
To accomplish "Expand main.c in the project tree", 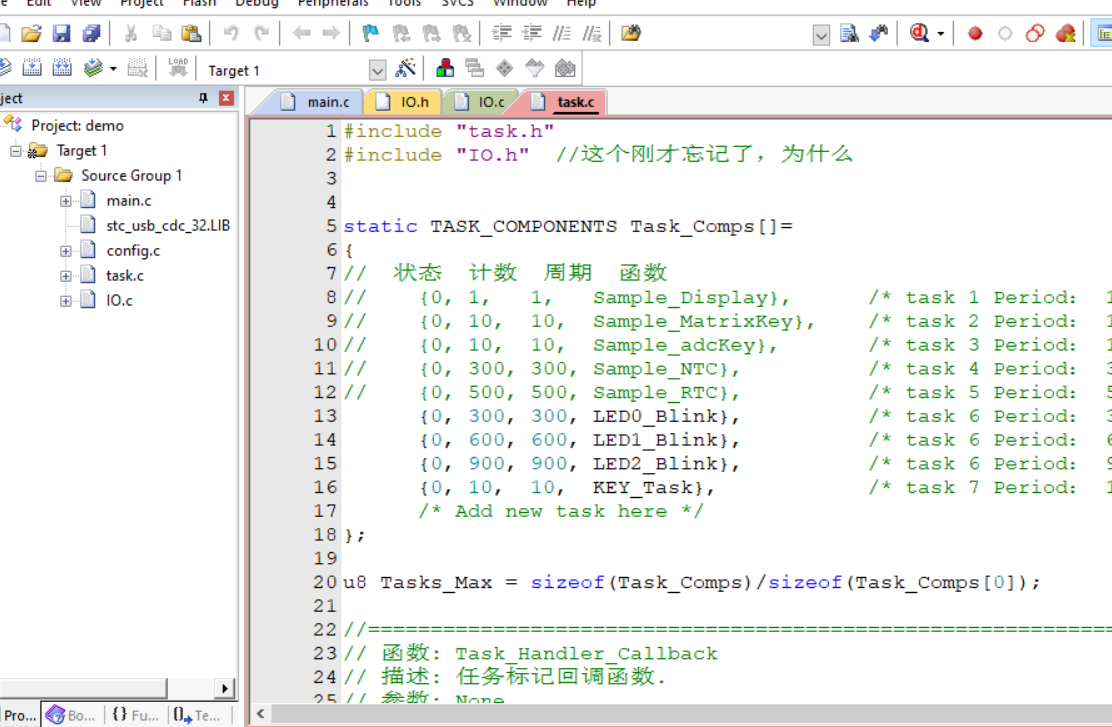I will 66,201.
